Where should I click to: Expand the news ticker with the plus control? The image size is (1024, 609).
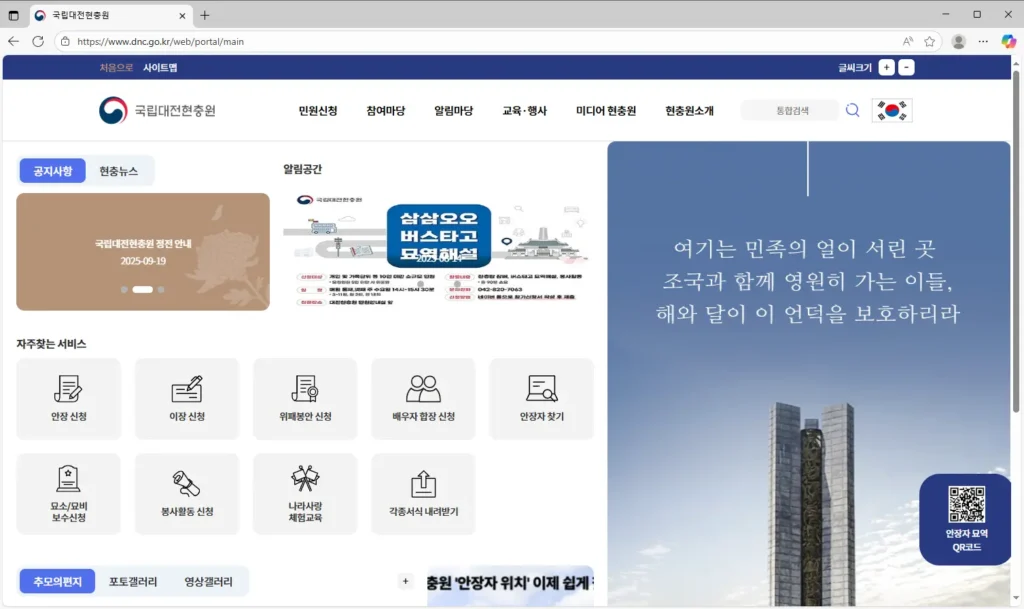[405, 580]
